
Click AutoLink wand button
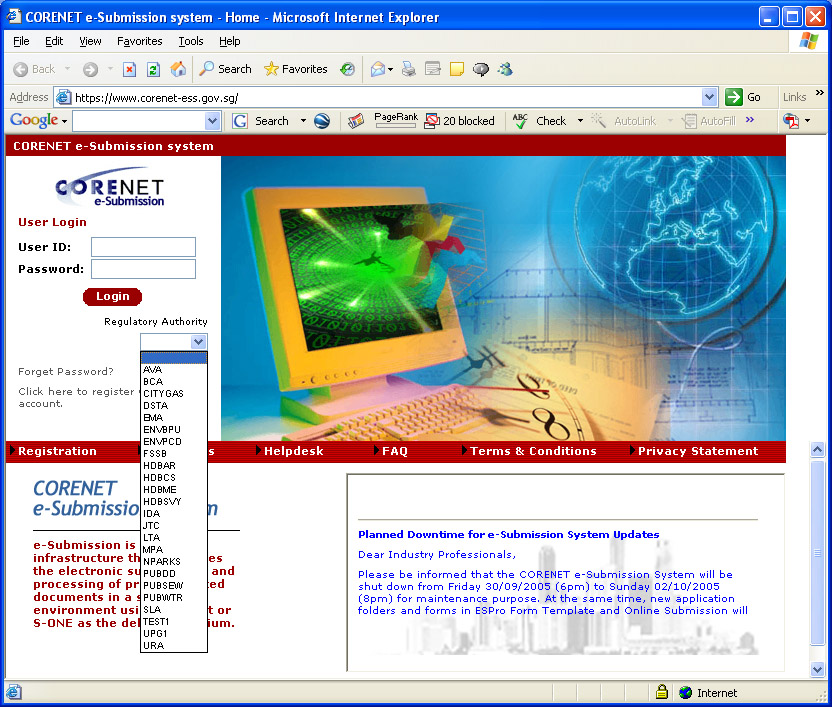click(x=624, y=121)
